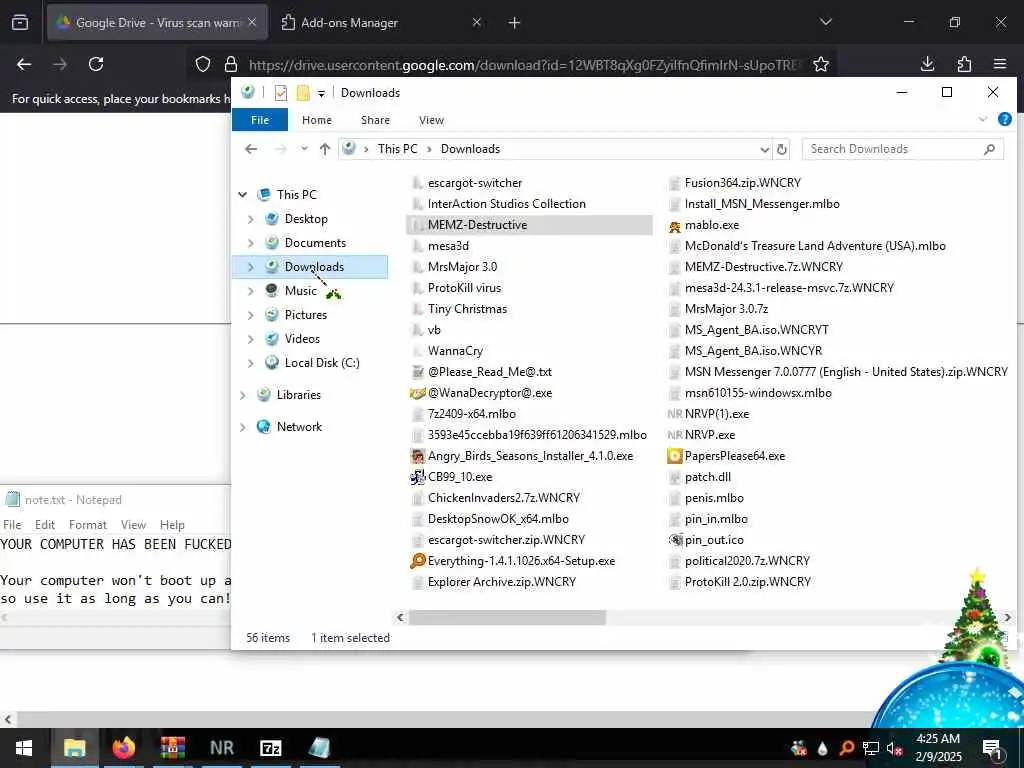
Task: Refresh the Downloads folder view
Action: click(782, 150)
